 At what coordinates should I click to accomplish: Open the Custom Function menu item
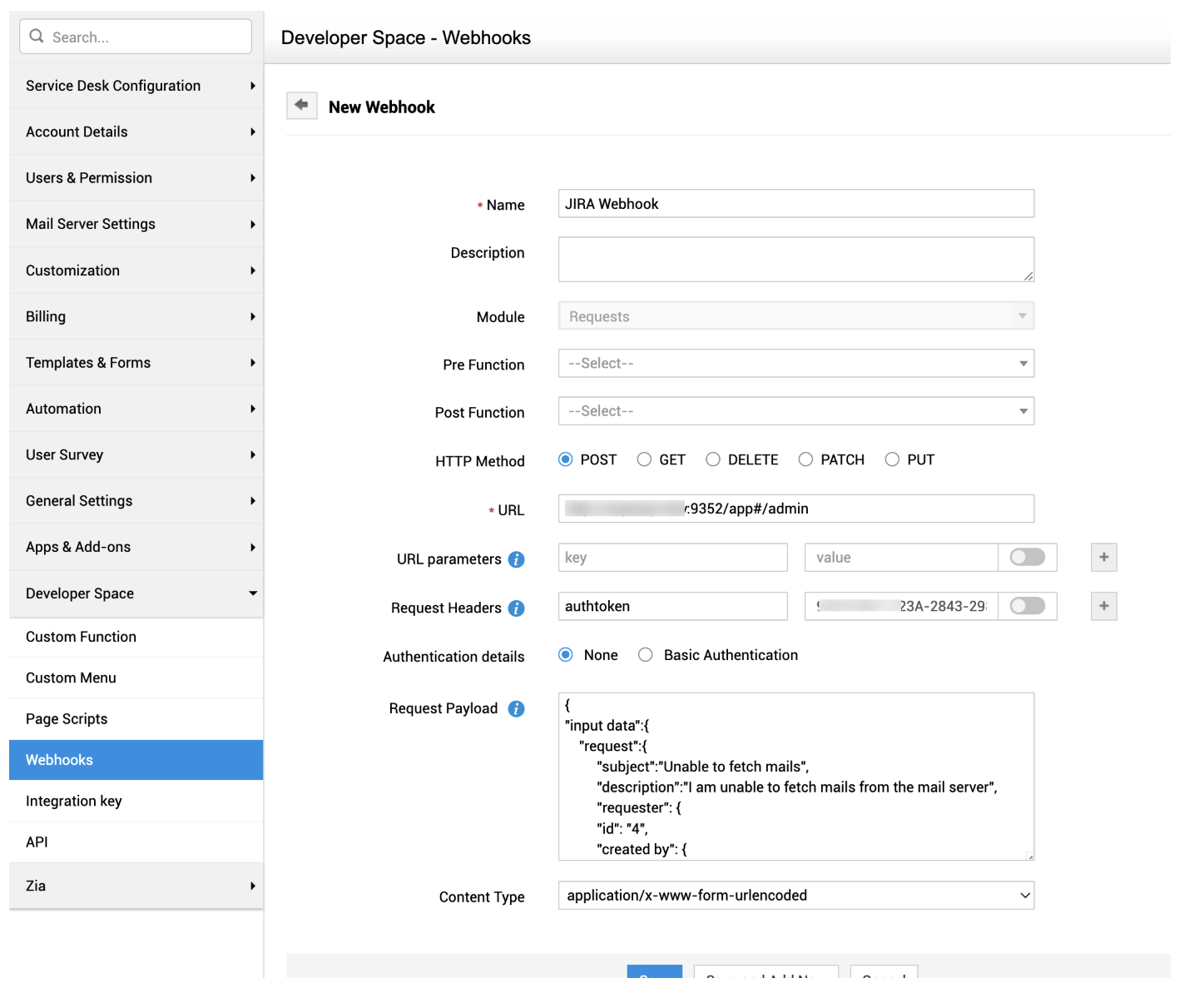tap(81, 637)
